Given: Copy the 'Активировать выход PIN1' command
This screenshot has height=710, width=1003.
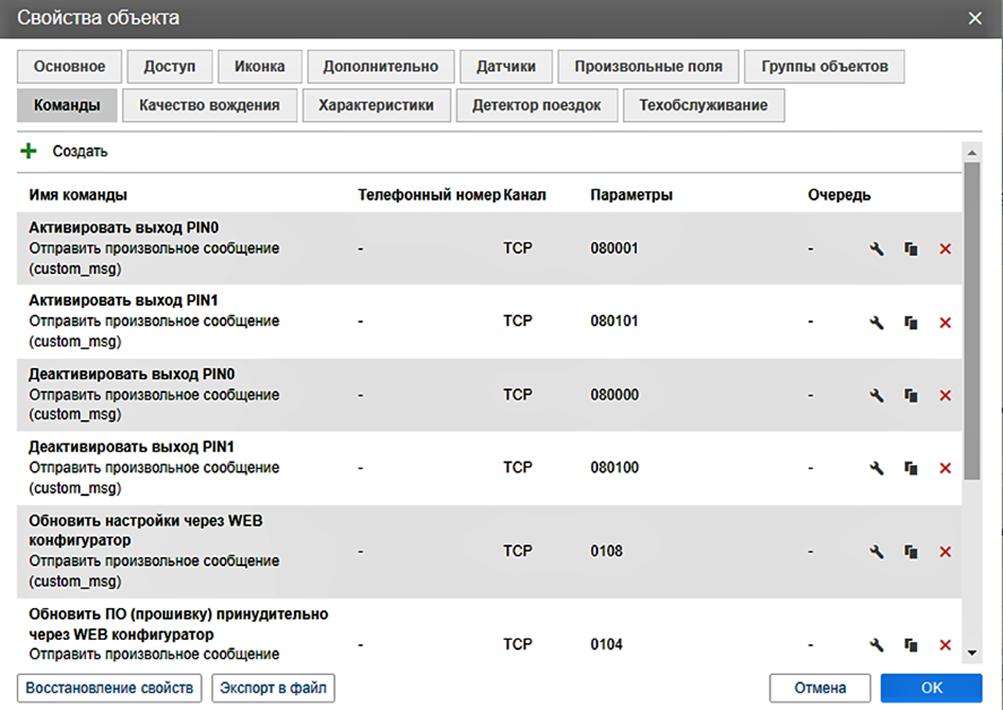Looking at the screenshot, I should [x=911, y=322].
